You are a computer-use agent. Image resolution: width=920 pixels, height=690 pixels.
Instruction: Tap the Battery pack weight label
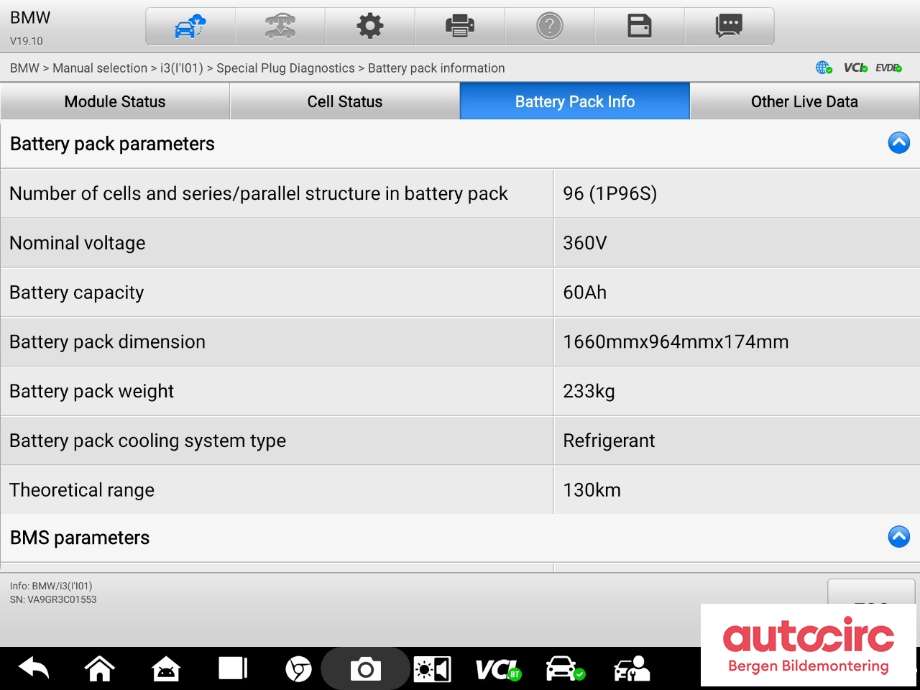[x=92, y=391]
